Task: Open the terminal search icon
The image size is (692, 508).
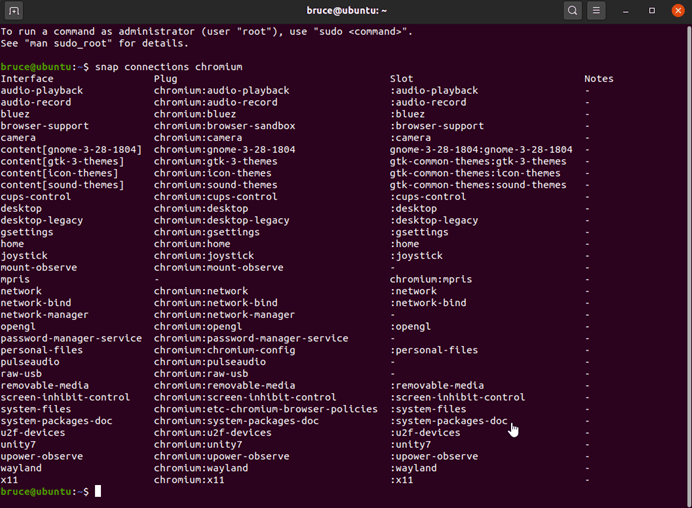Action: (572, 11)
